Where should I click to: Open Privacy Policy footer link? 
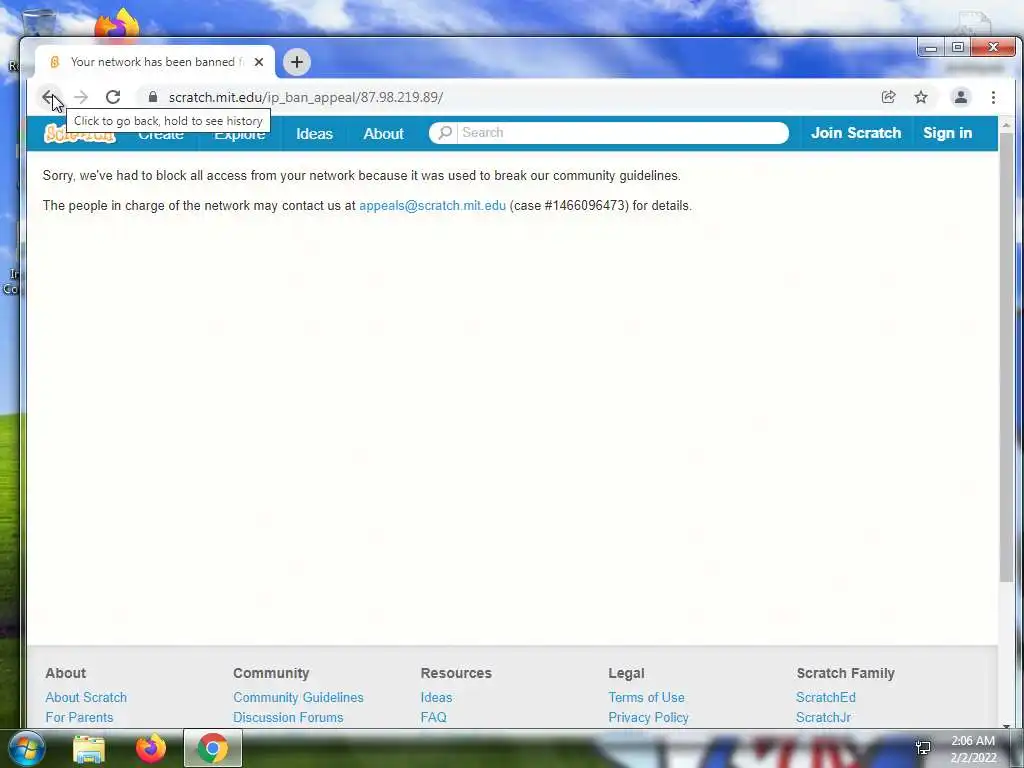[x=648, y=717]
